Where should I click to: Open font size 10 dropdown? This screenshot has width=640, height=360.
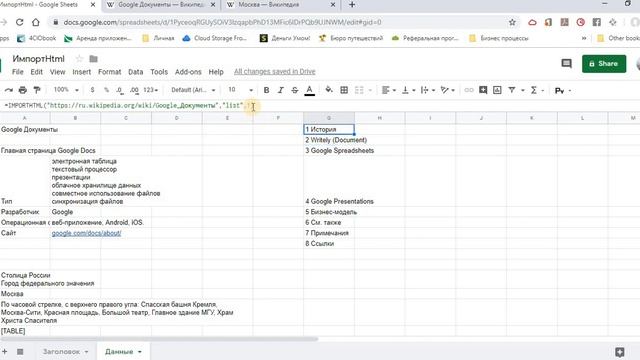pyautogui.click(x=240, y=90)
